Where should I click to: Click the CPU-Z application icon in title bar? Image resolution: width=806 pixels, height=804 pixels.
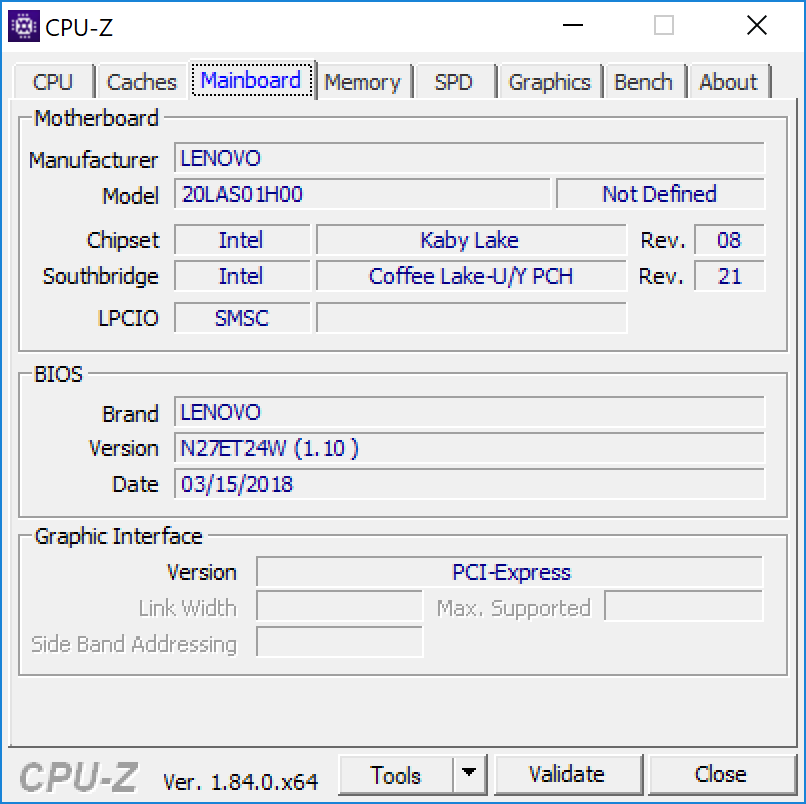coord(24,26)
